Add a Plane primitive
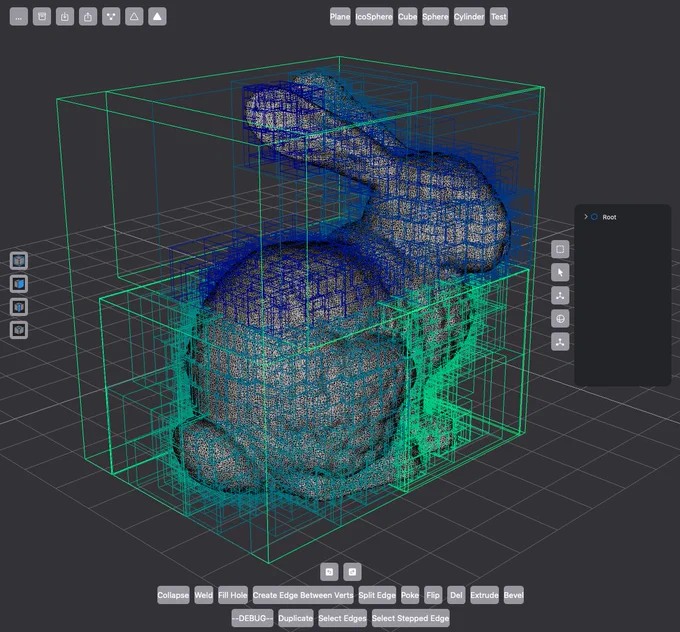 point(340,17)
